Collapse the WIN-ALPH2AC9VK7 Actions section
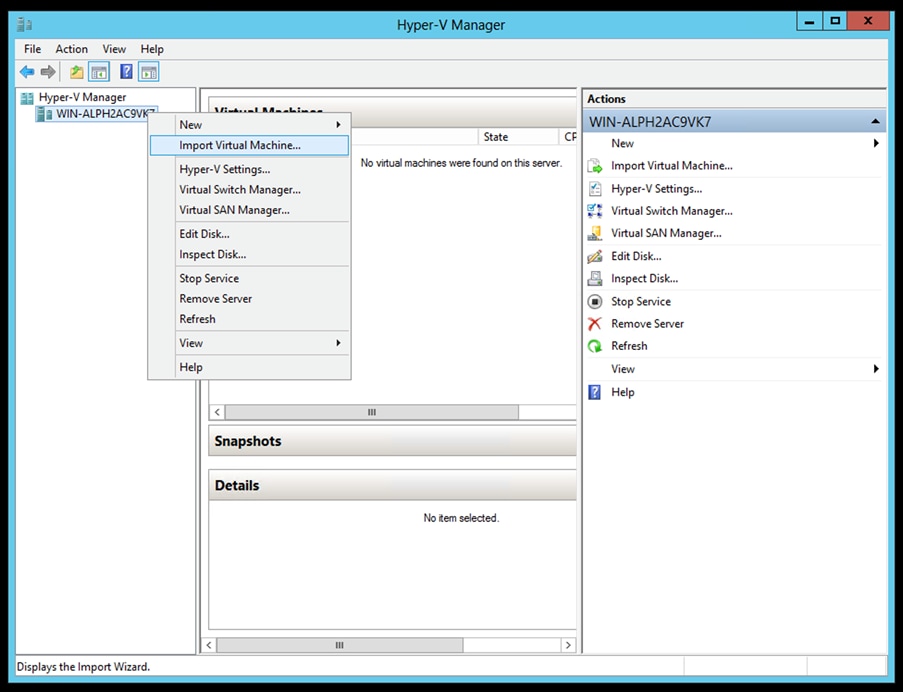The width and height of the screenshot is (903, 692). point(875,121)
